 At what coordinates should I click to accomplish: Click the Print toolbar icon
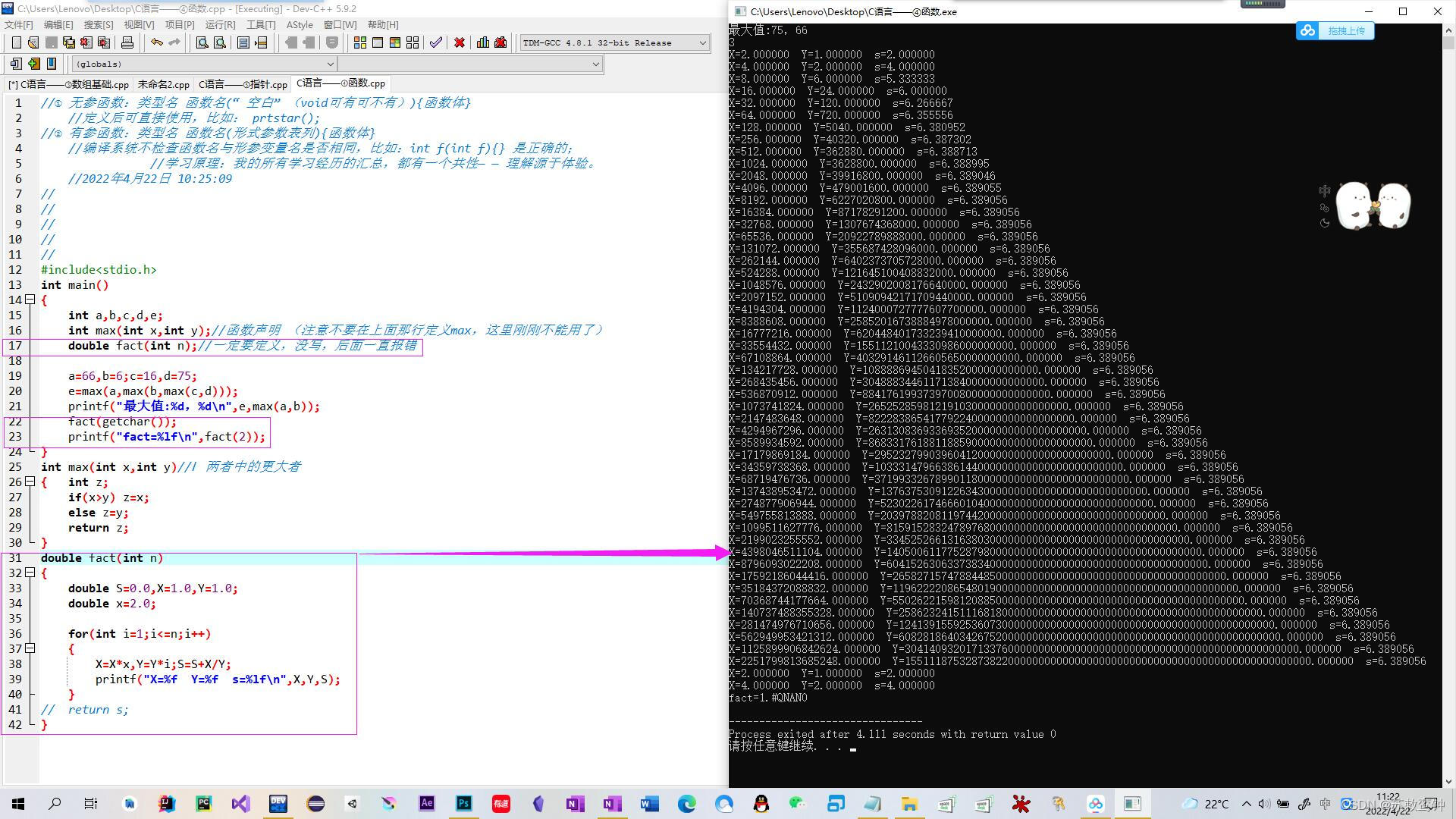click(x=127, y=42)
